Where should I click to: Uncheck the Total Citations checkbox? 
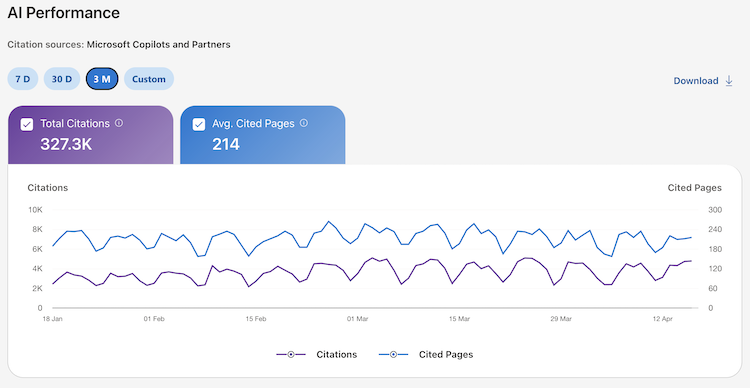click(27, 124)
